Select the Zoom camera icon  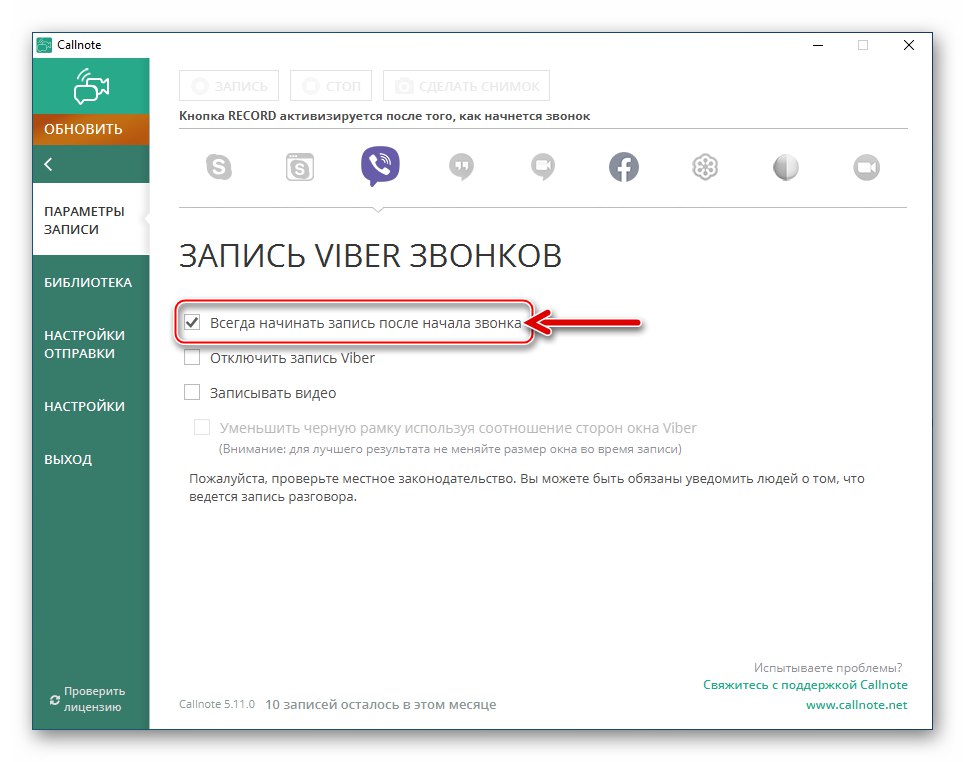(x=867, y=167)
